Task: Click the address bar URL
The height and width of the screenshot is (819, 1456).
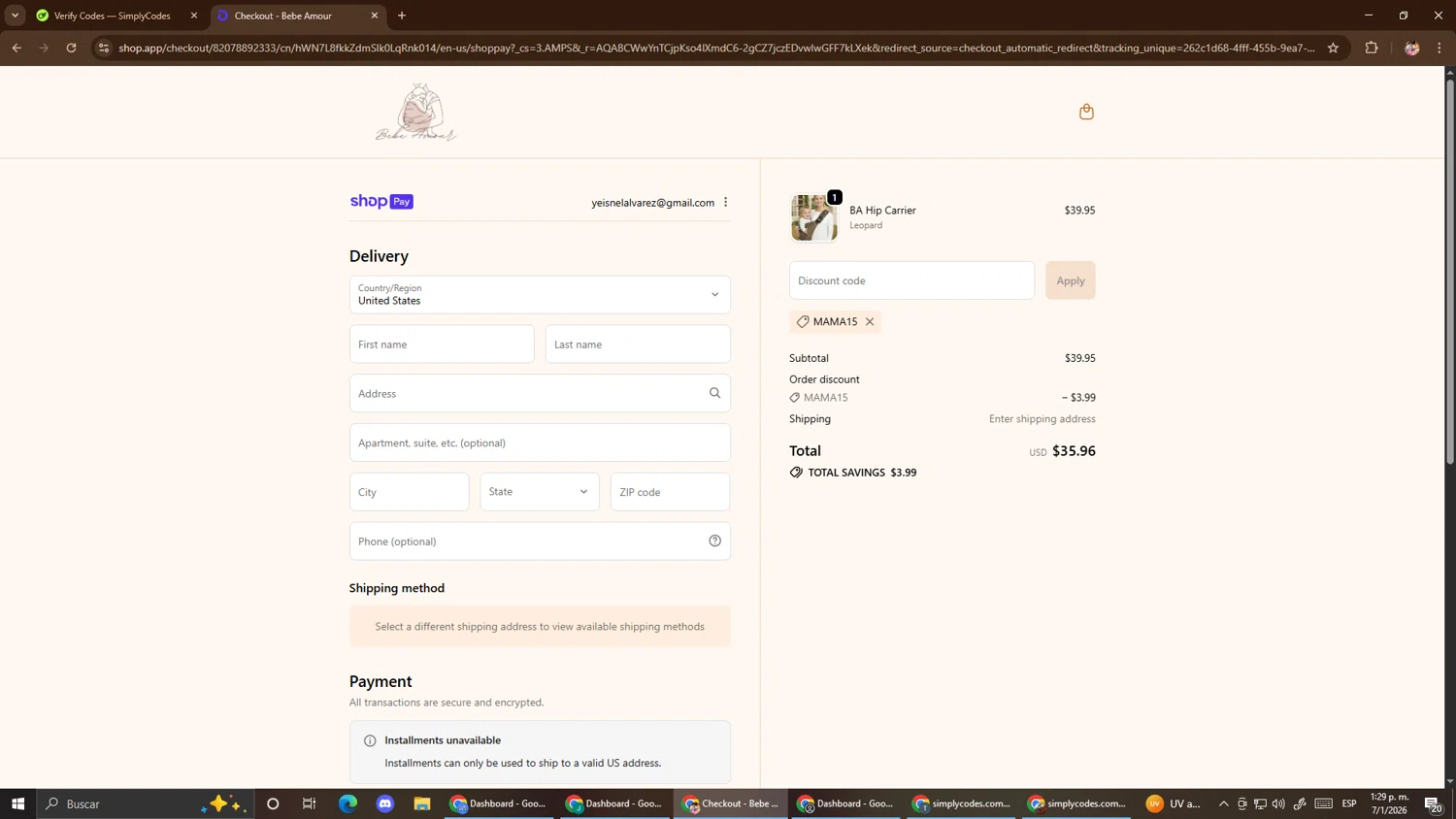Action: click(x=716, y=48)
